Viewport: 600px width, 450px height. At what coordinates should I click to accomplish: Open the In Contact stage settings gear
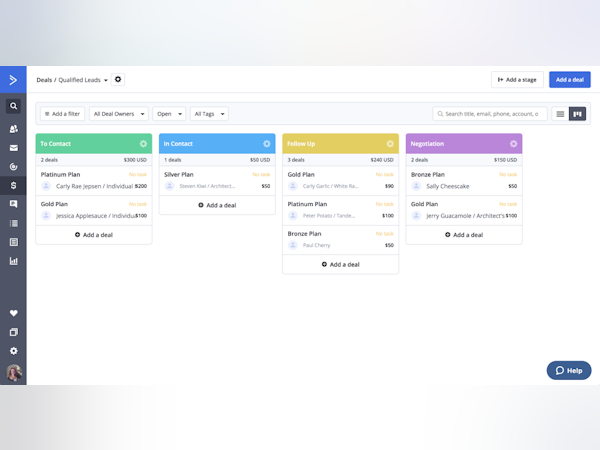click(267, 143)
